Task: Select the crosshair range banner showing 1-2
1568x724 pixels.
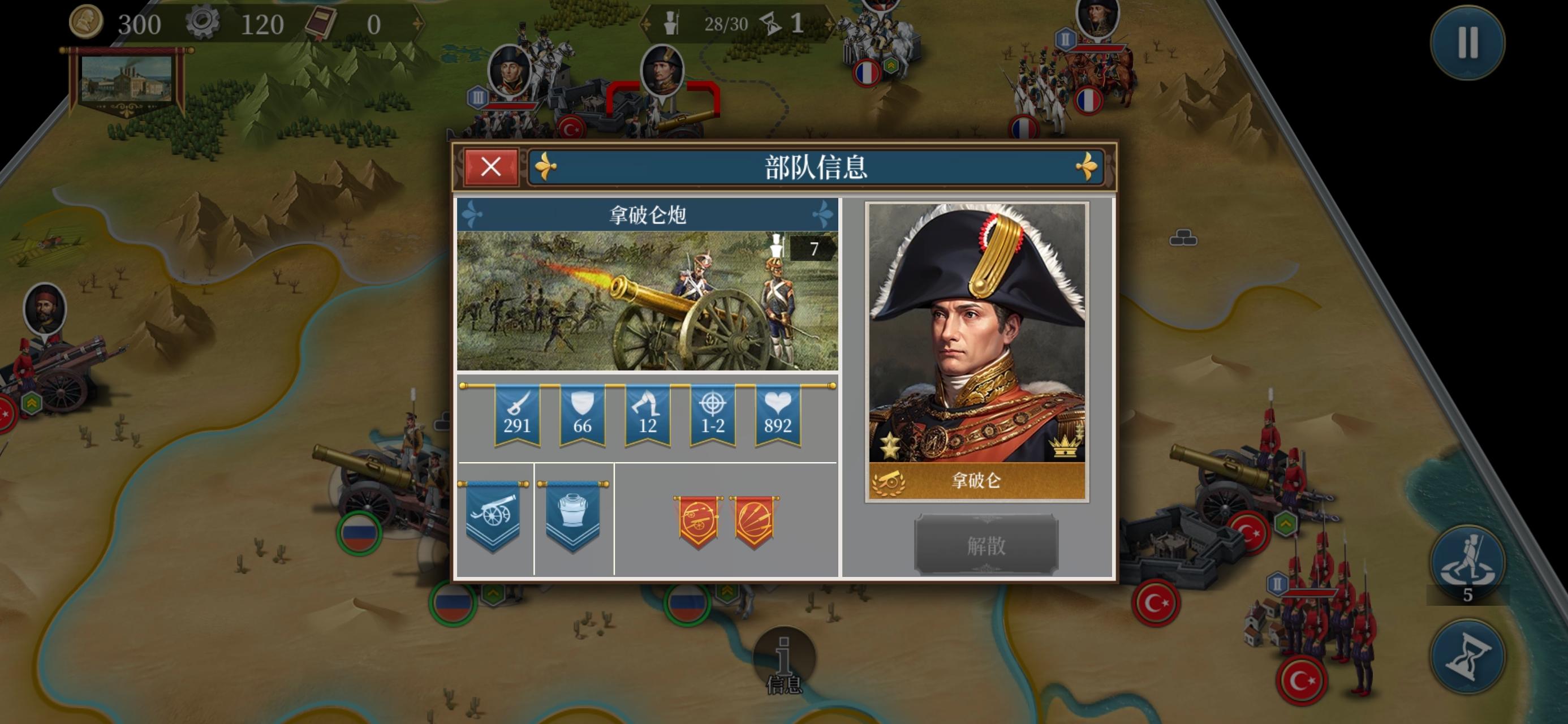Action: coord(712,416)
